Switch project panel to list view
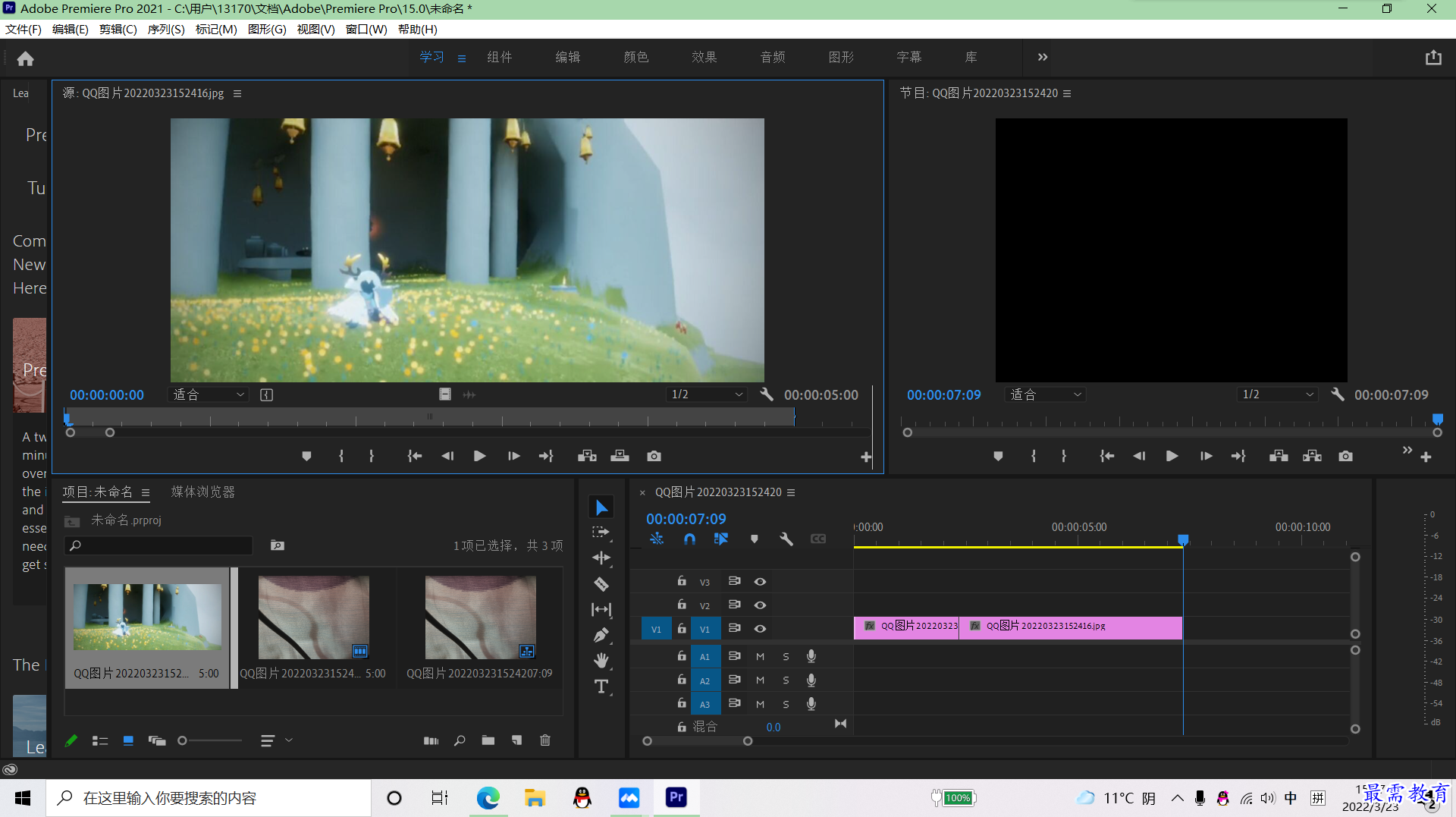 (x=100, y=741)
